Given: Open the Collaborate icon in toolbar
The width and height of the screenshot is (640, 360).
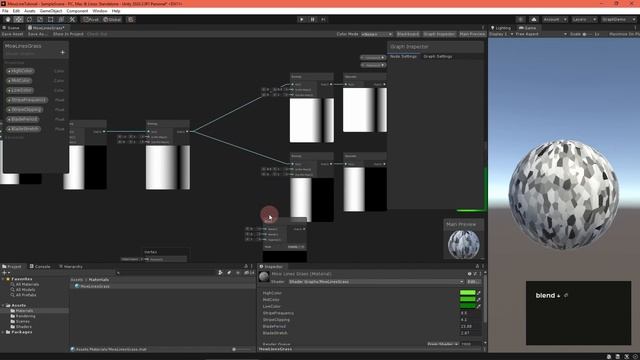Looking at the screenshot, I should 520,19.
